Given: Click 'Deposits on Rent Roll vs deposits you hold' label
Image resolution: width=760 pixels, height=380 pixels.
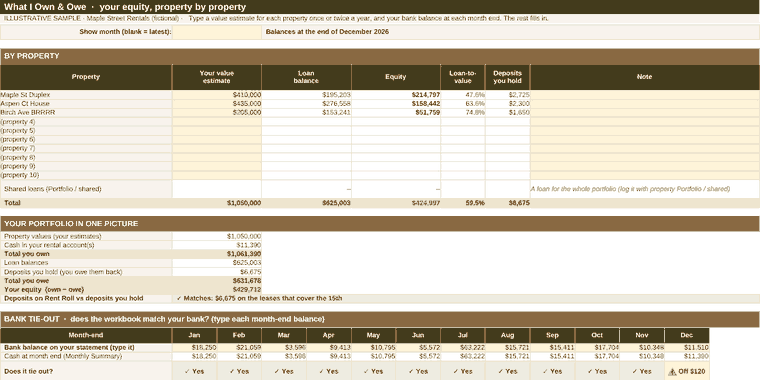Looking at the screenshot, I should point(86,299).
